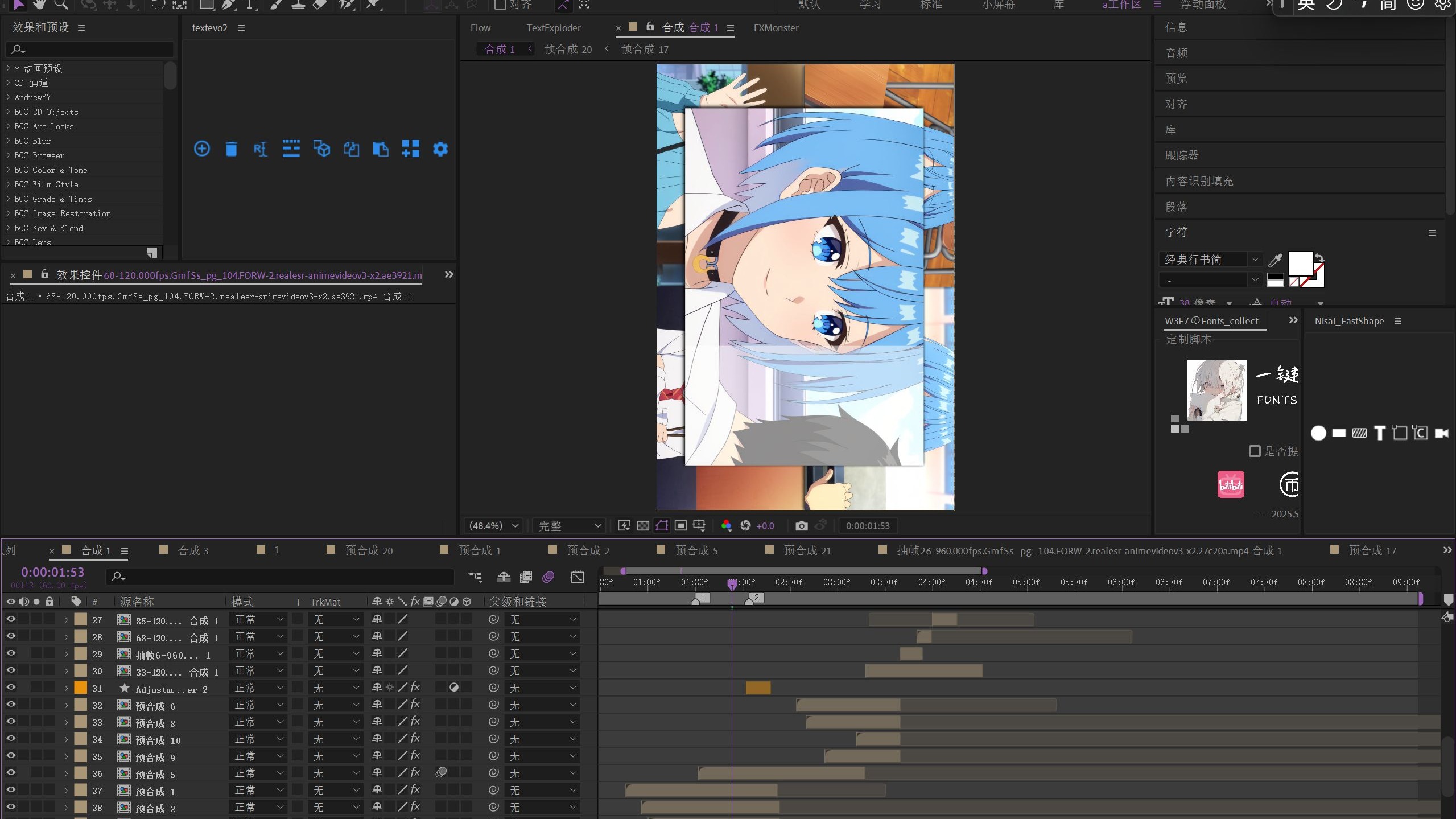This screenshot has width=1456, height=819.
Task: Hide layer 27 using its eye toggle
Action: click(x=11, y=619)
